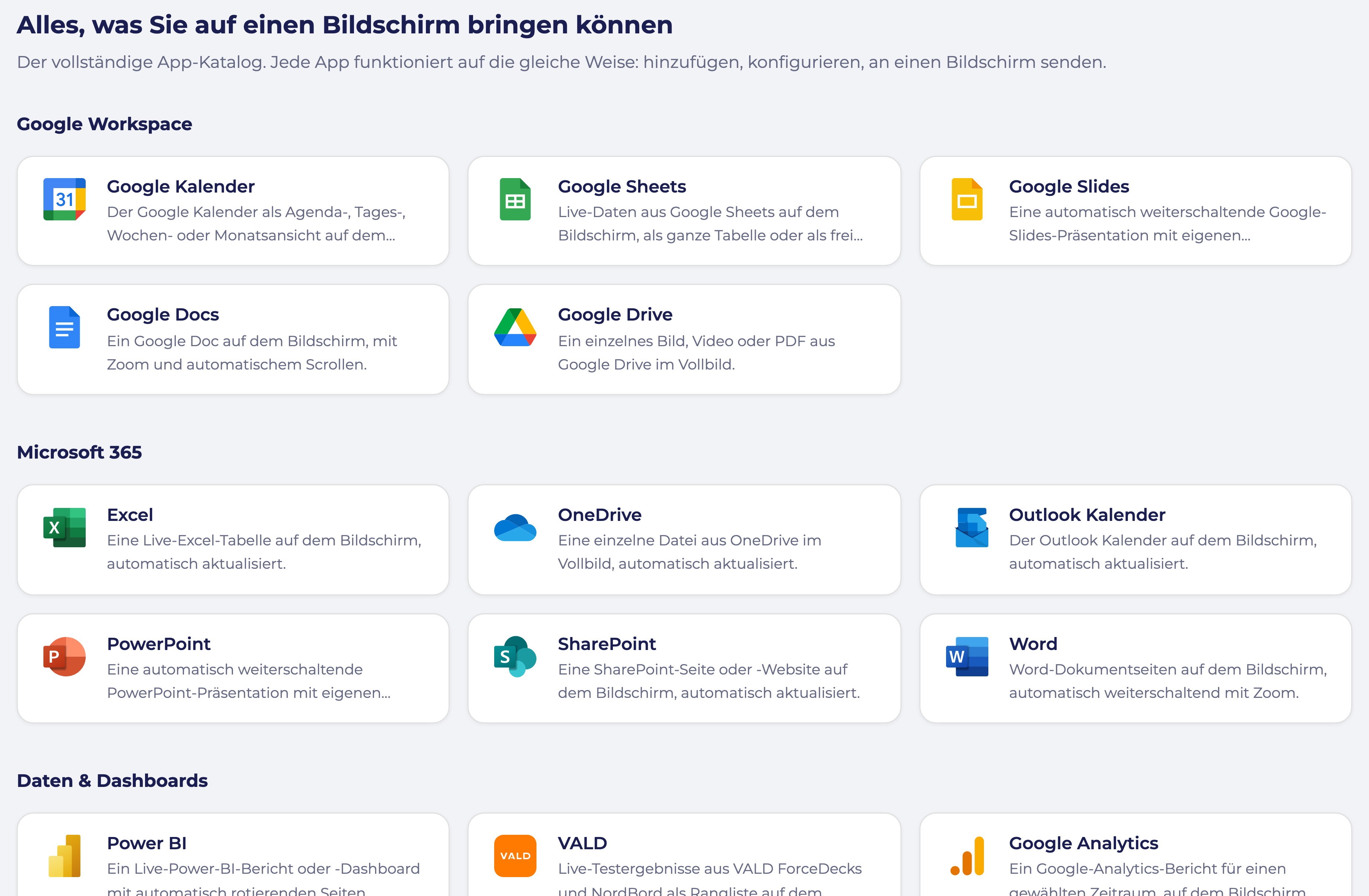Click the Google Drive triangle icon
Image resolution: width=1369 pixels, height=896 pixels.
515,327
